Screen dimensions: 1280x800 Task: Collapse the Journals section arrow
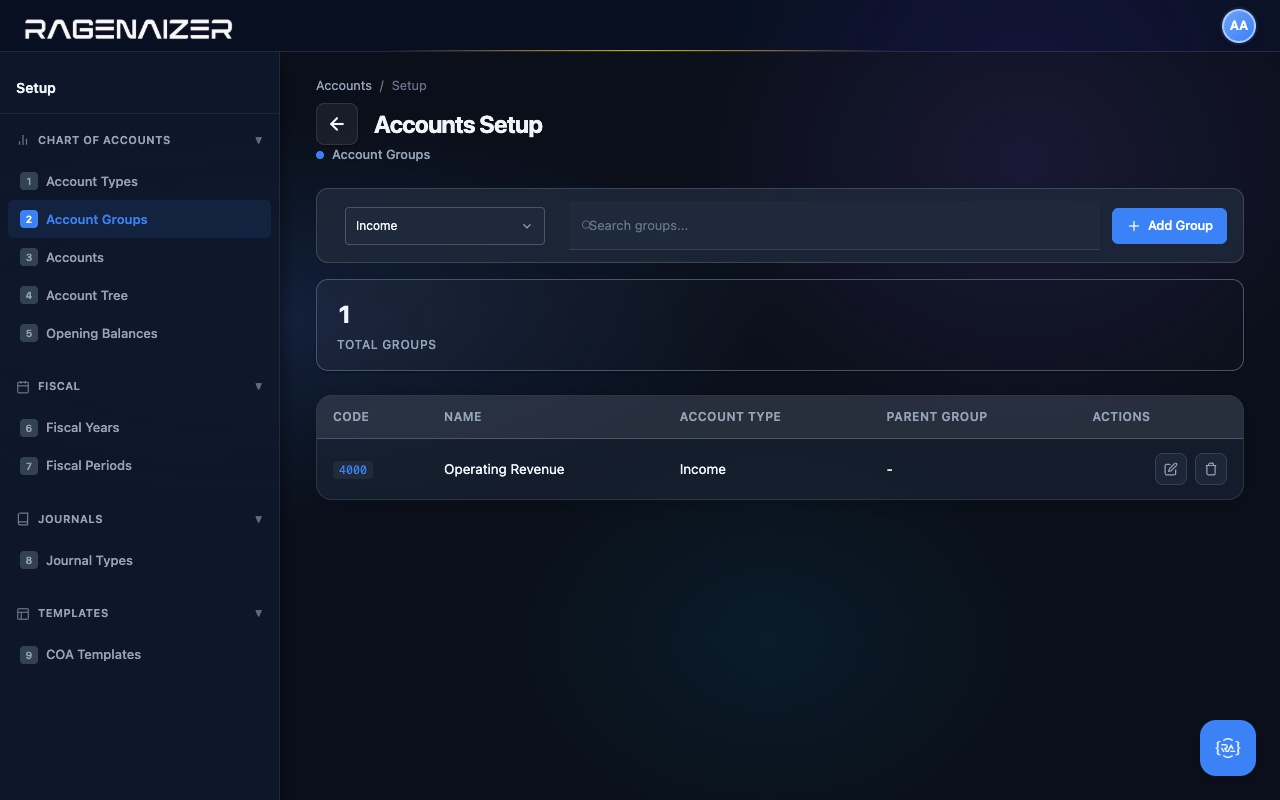point(259,519)
